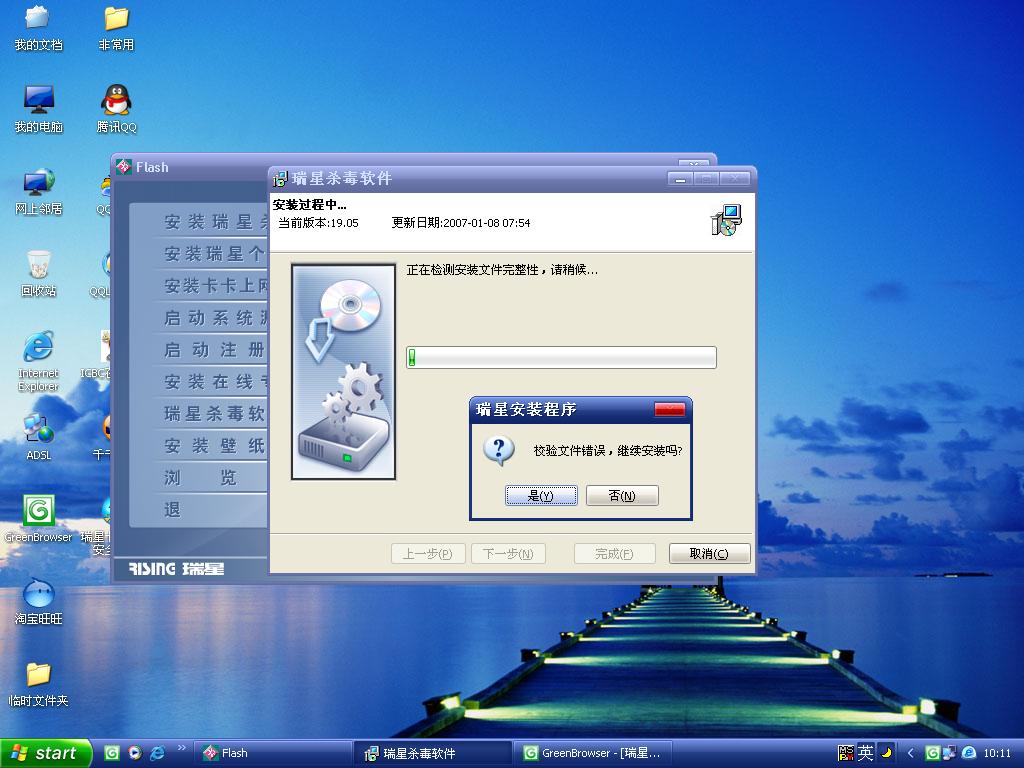
Task: Click GreenBrowser tray icon
Action: click(x=933, y=753)
